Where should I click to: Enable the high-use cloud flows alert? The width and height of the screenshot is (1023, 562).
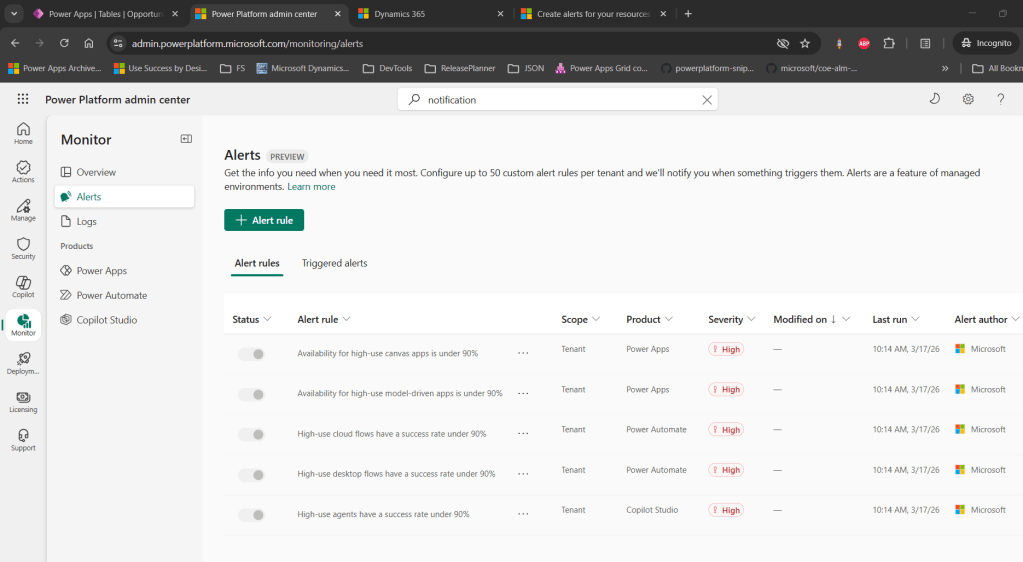251,434
